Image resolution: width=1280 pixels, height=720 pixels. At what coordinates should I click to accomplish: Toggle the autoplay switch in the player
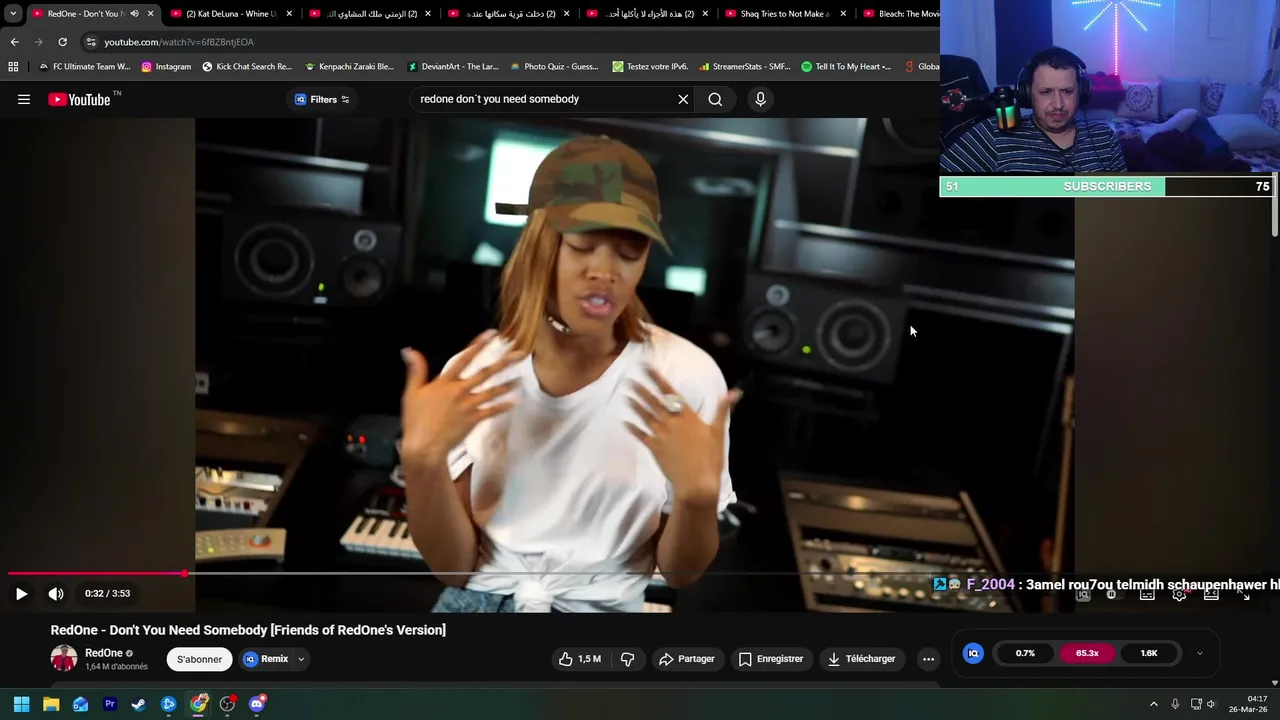pyautogui.click(x=1113, y=594)
